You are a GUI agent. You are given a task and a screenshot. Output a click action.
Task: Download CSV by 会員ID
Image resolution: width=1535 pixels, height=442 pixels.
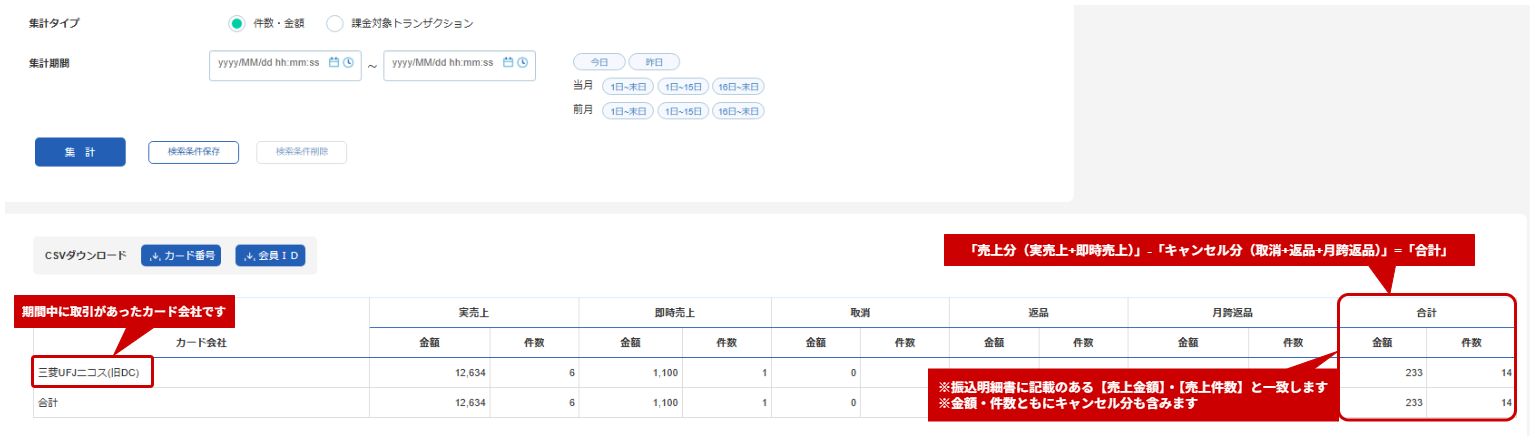pos(270,255)
